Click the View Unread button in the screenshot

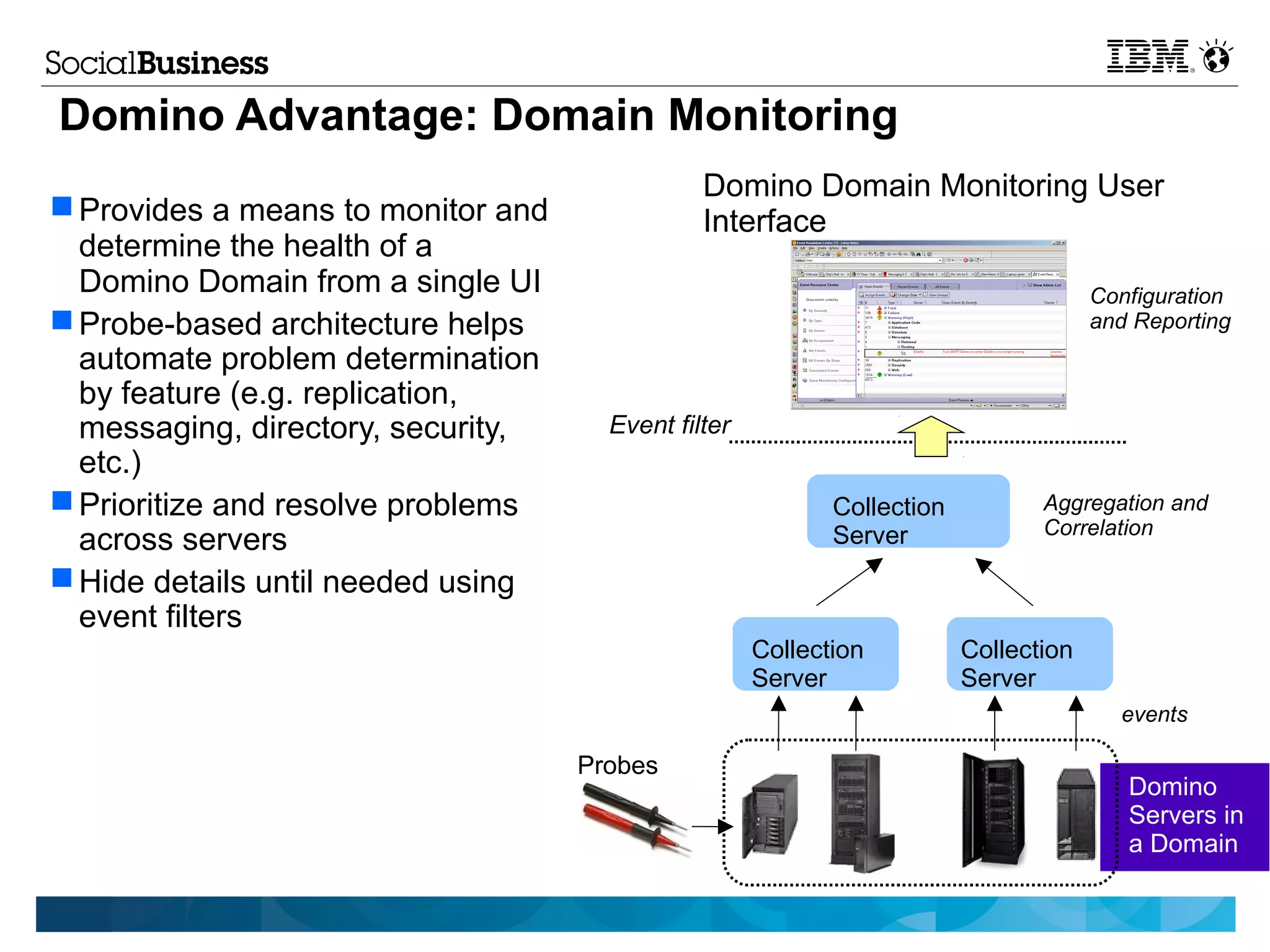[936, 295]
